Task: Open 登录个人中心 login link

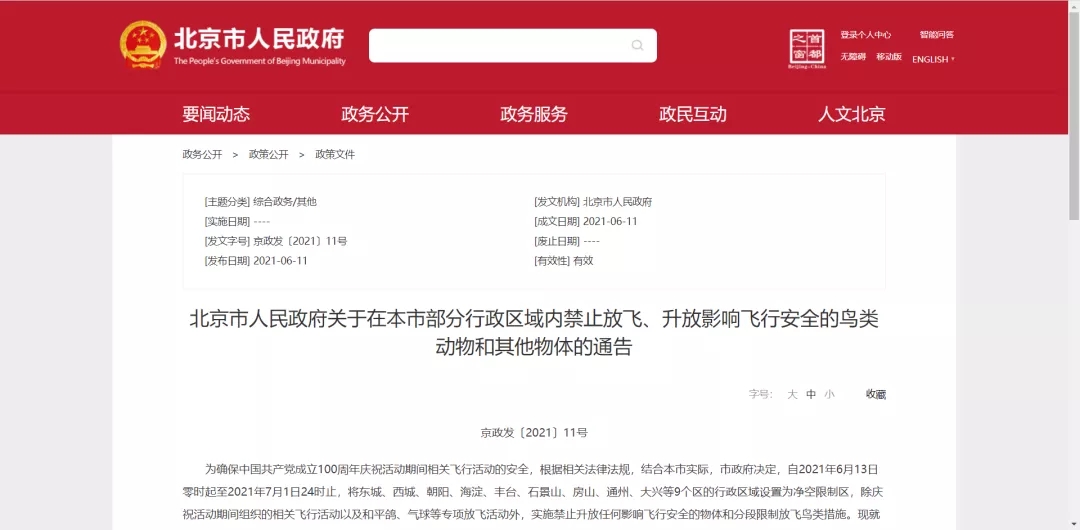Action: (865, 34)
